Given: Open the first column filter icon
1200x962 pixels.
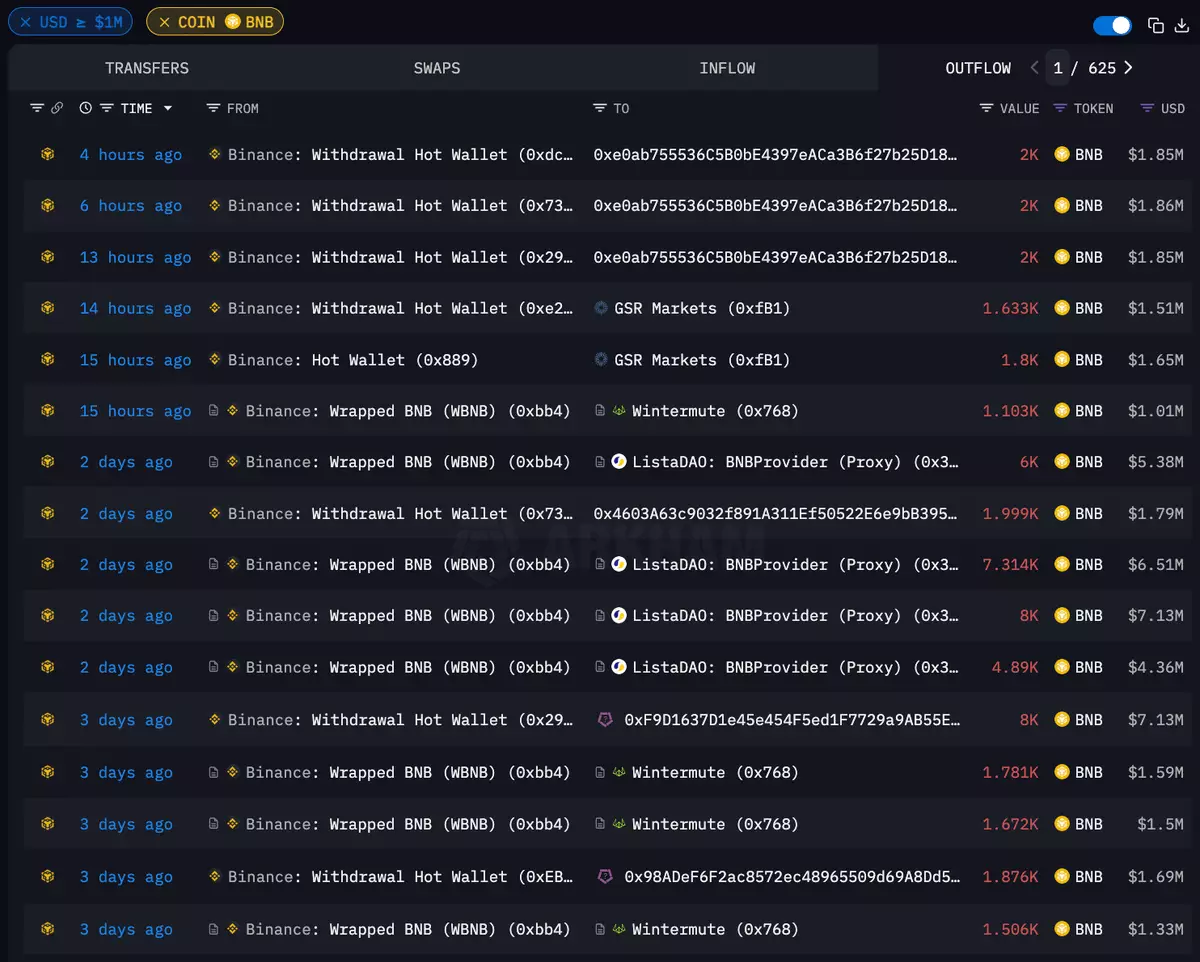Looking at the screenshot, I should tap(37, 108).
